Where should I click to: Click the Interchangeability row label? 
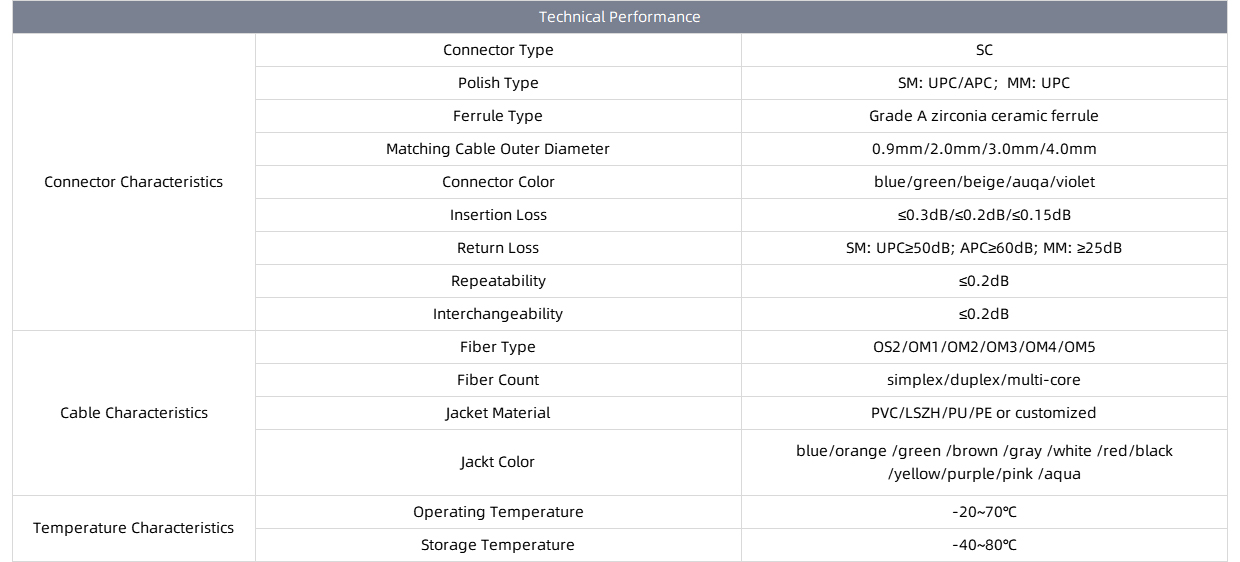498,314
